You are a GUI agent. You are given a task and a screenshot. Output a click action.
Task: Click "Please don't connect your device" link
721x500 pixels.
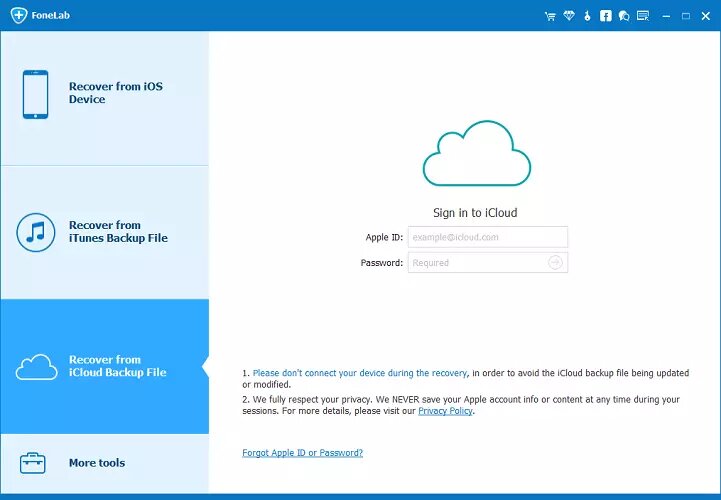click(360, 373)
